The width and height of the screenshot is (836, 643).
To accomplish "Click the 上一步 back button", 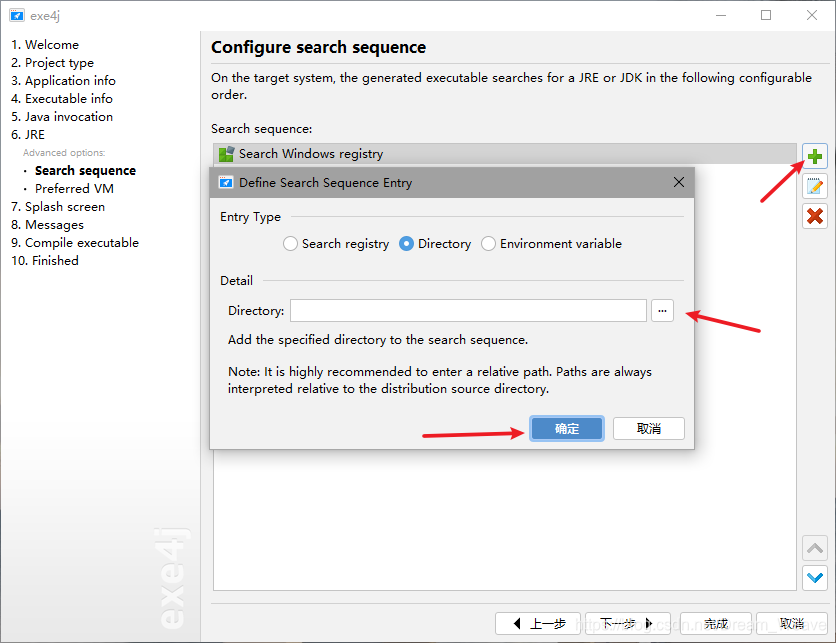I will pyautogui.click(x=536, y=623).
